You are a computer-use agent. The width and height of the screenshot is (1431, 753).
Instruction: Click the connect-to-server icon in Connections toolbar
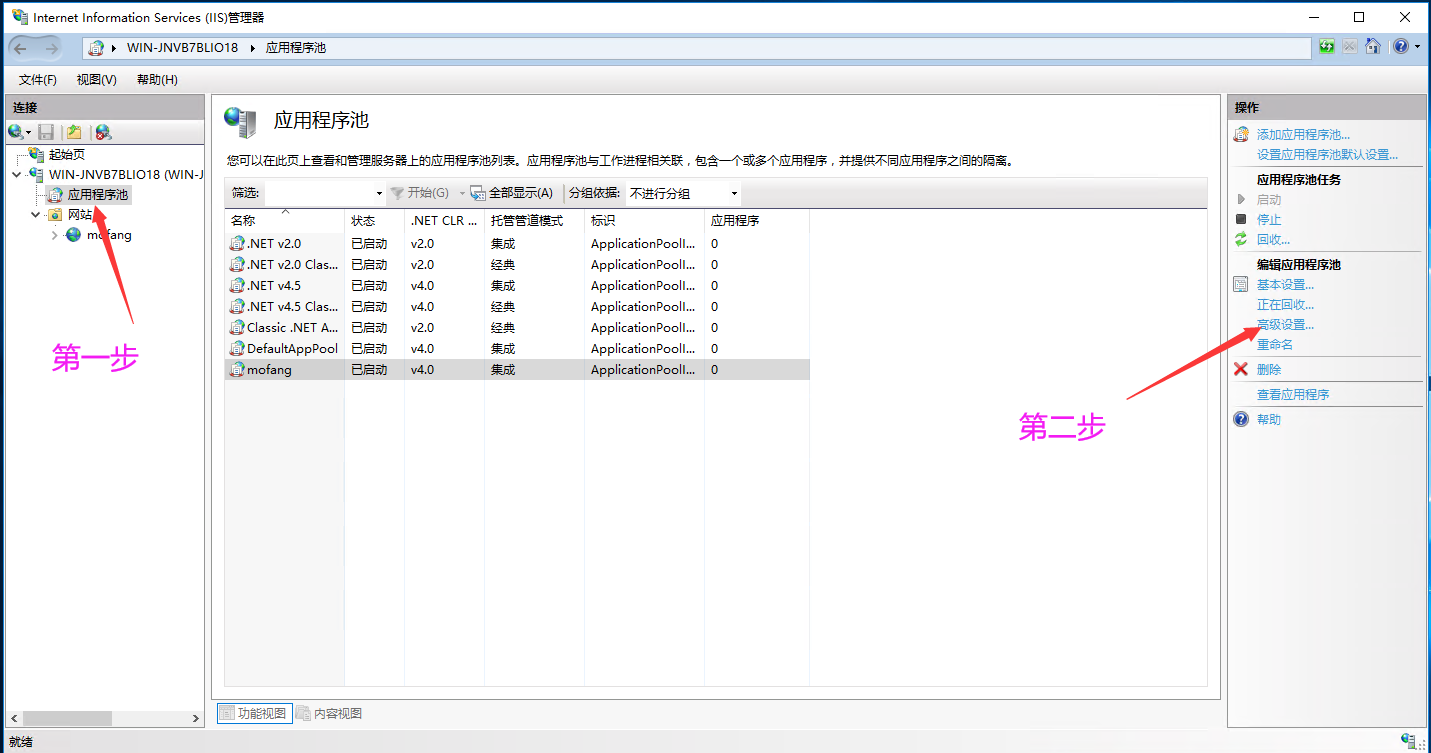16,132
